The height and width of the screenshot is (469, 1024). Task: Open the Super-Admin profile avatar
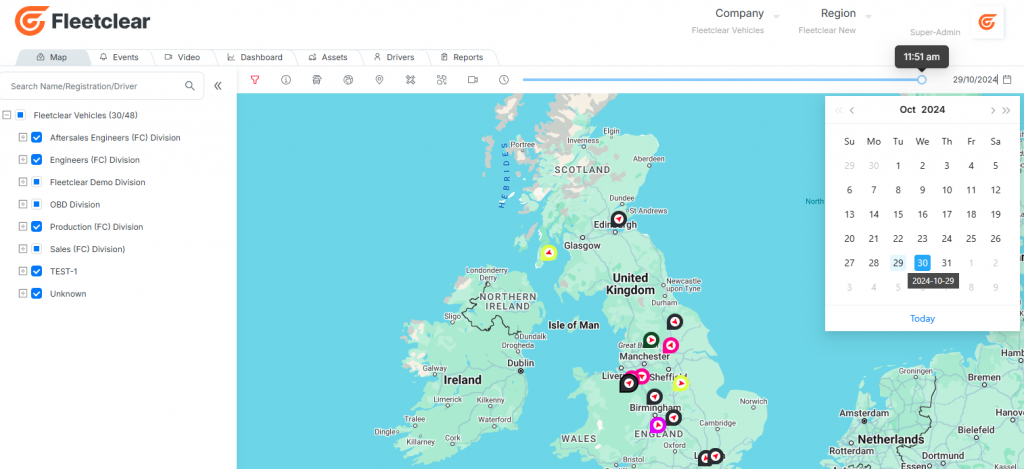pos(986,22)
